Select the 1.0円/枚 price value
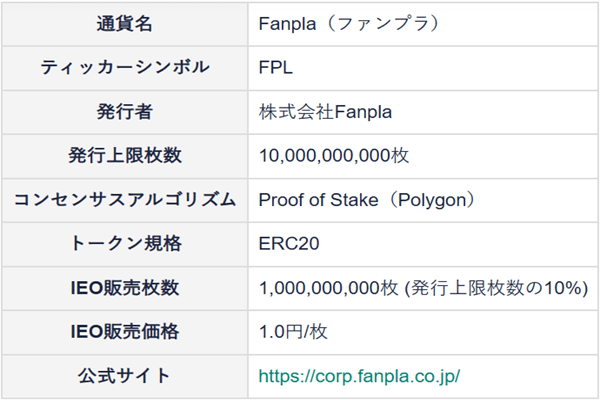 pos(293,332)
